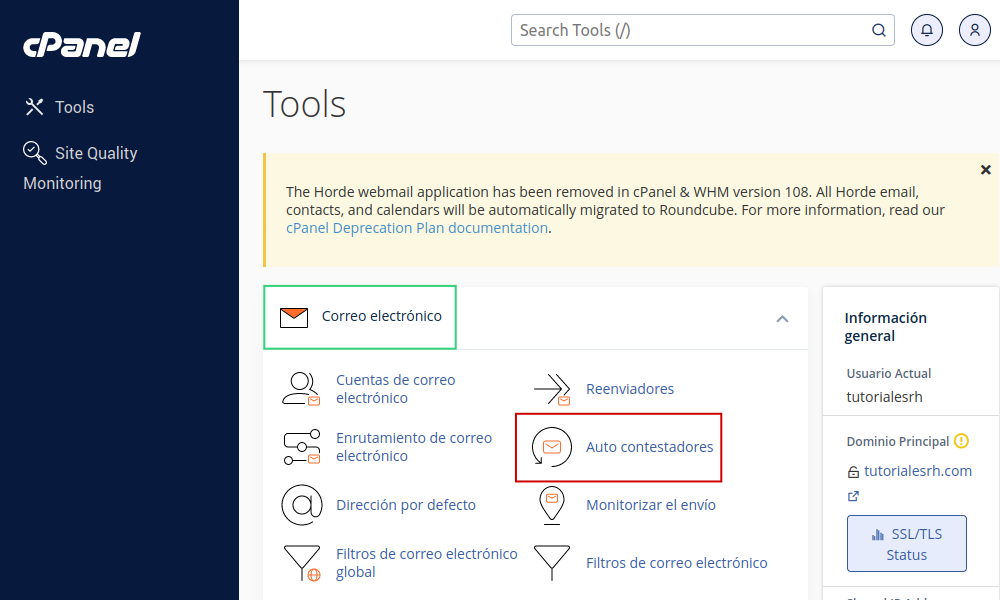The height and width of the screenshot is (600, 1000).
Task: Click the Dirección por defecto at-sign icon
Action: tap(300, 505)
